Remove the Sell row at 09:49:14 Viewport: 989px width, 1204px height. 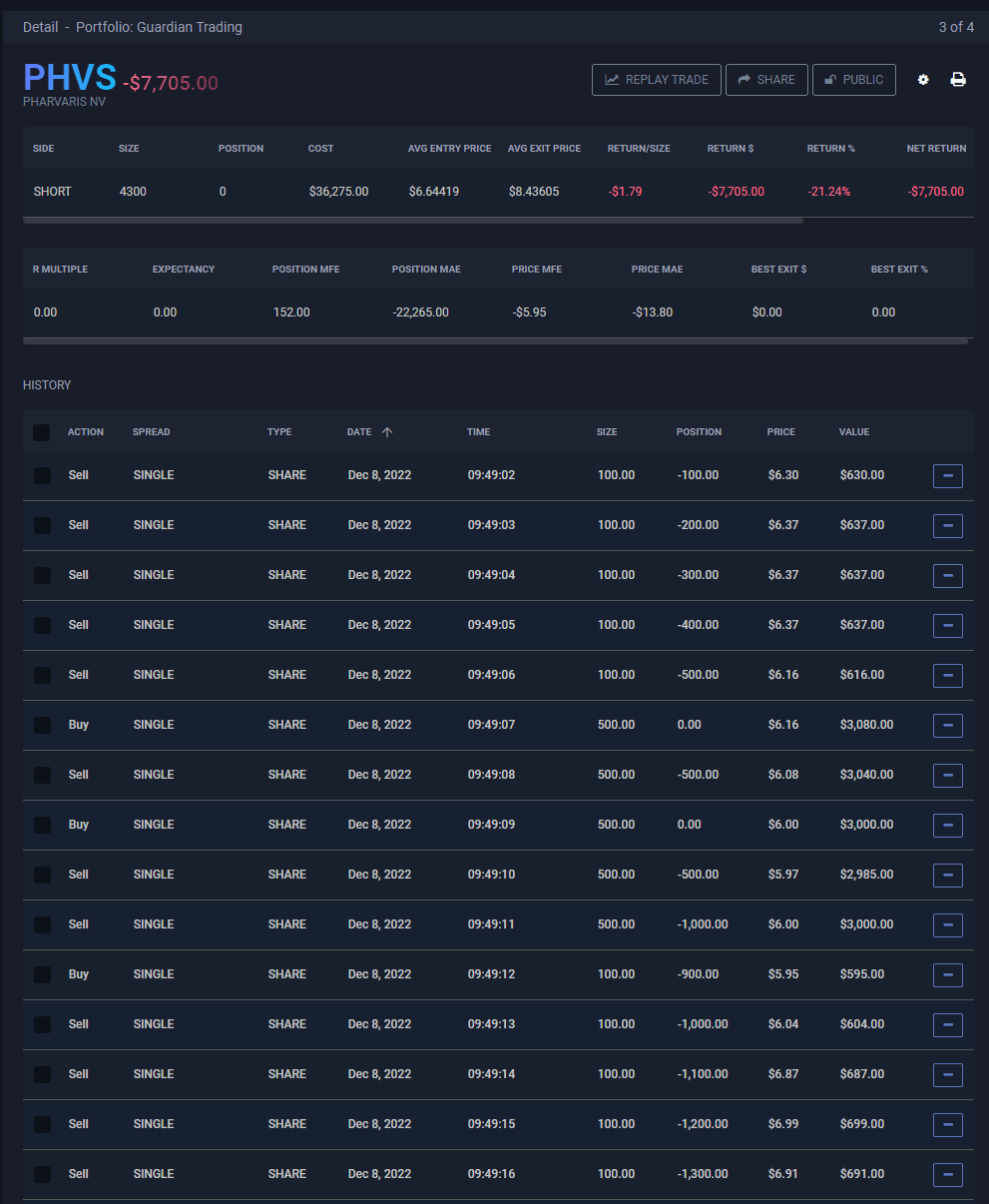(x=948, y=1075)
